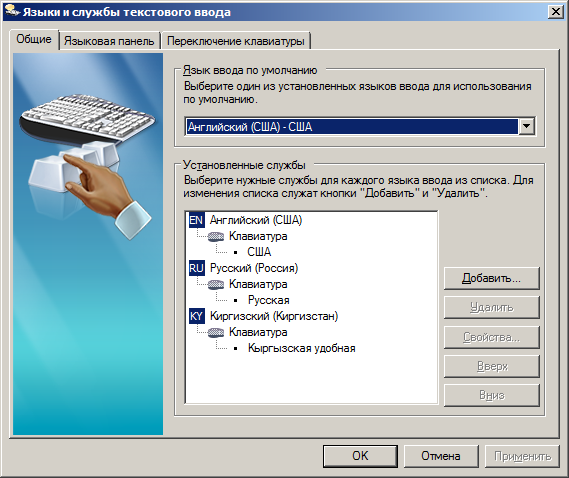
Task: Open the Переключение клавиатуры tab
Action: tap(236, 41)
